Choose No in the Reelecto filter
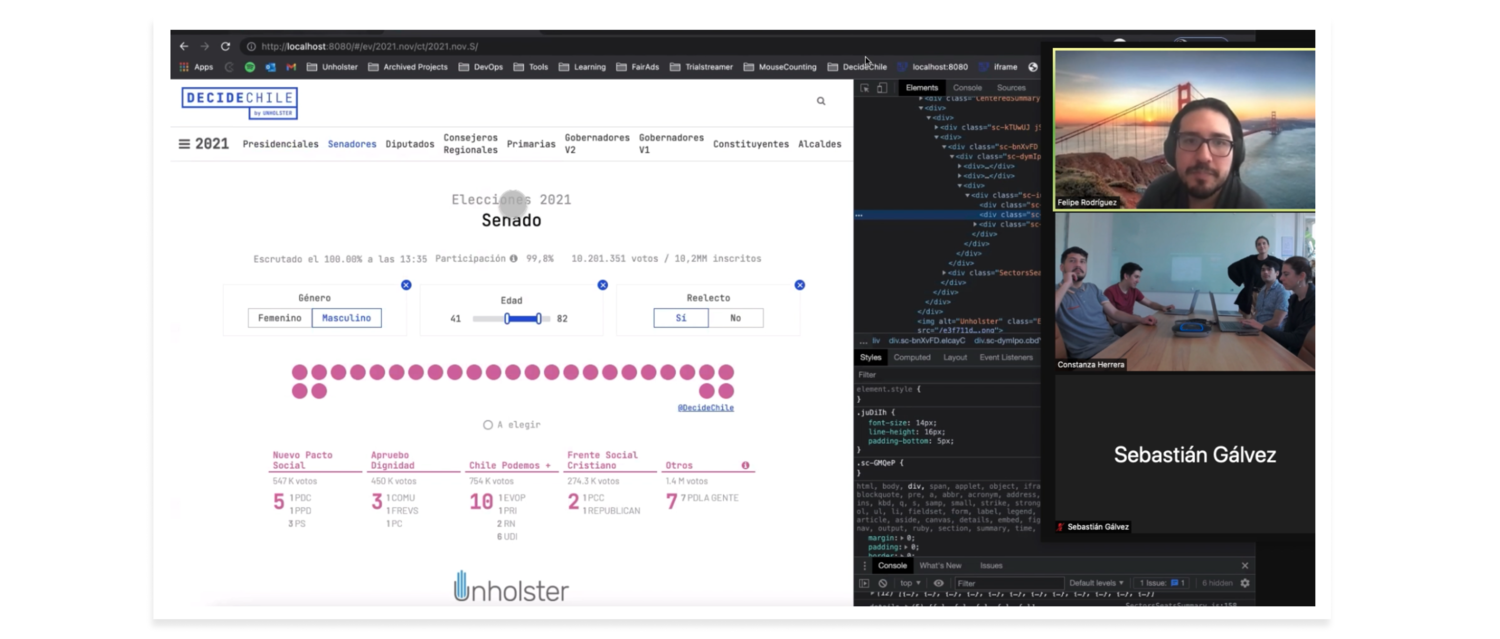Screen dimensions: 1500x639 736,318
